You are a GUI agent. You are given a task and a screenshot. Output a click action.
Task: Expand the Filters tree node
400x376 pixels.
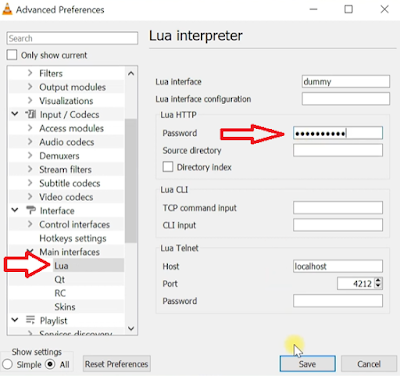tap(30, 73)
